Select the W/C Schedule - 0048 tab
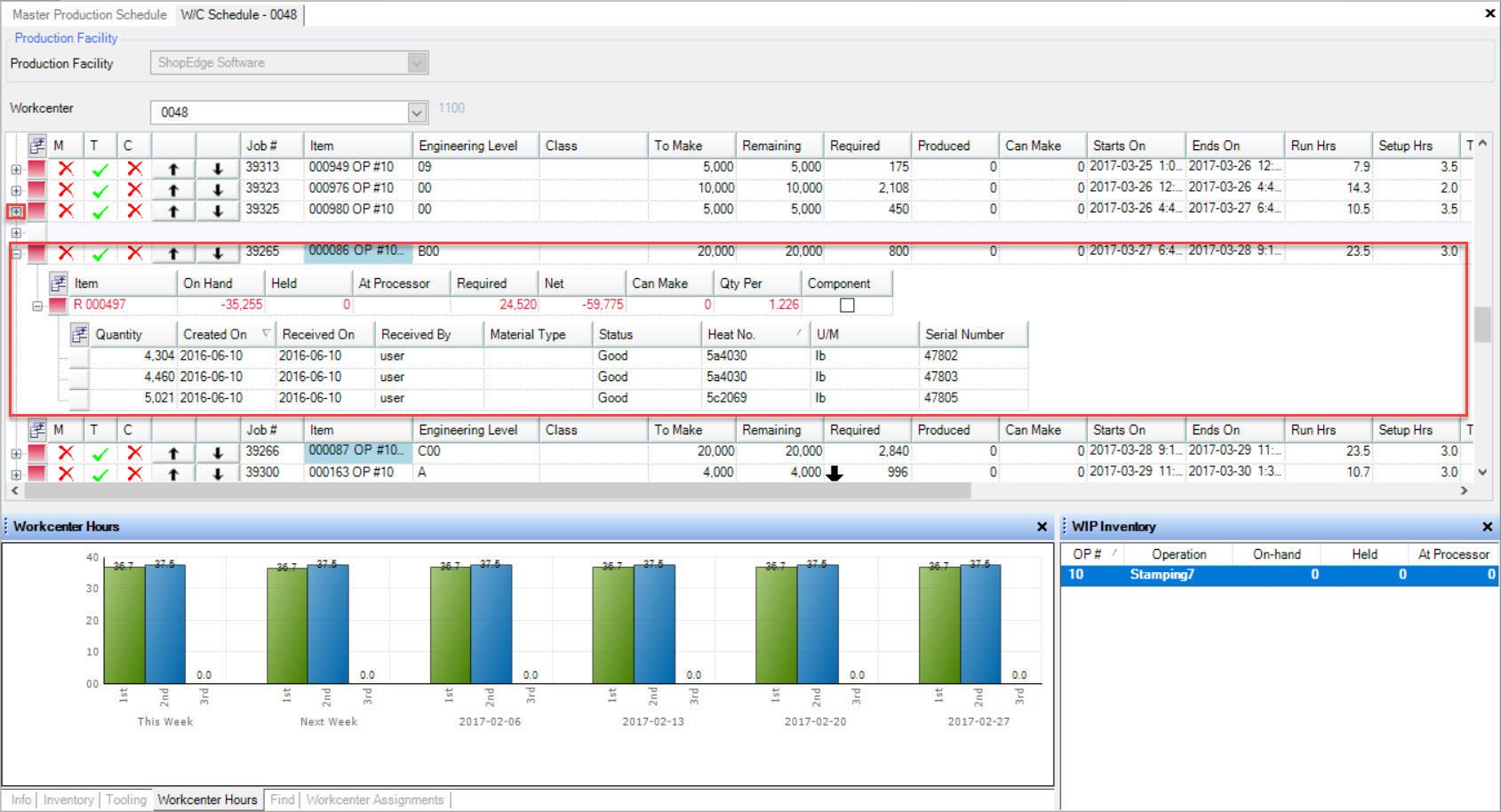Viewport: 1501px width, 812px height. click(239, 14)
